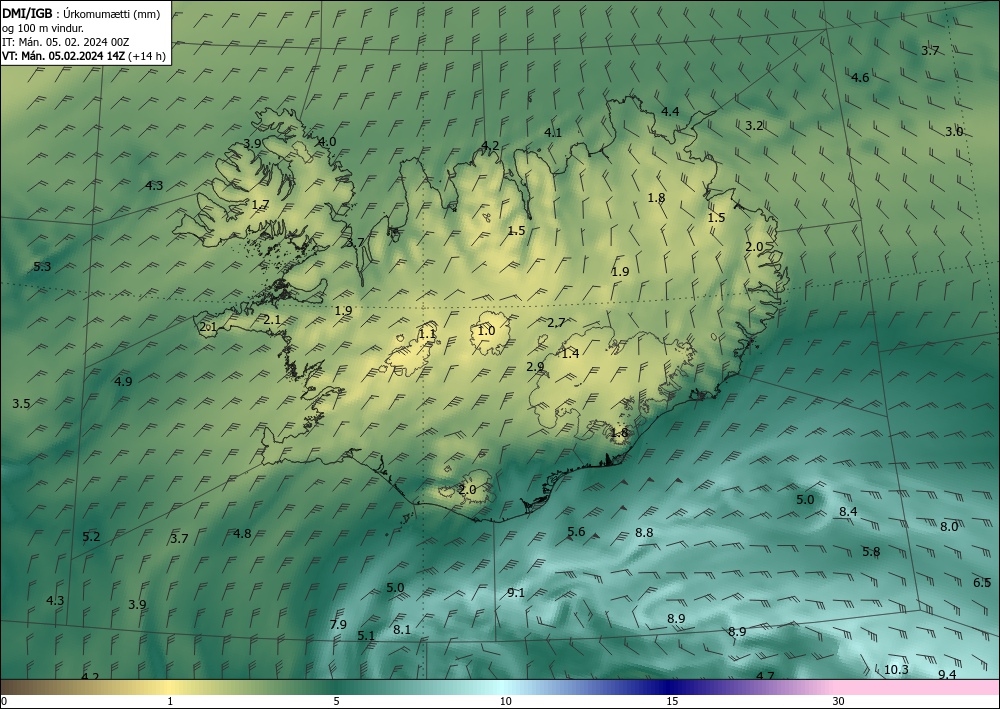The image size is (1000, 709).
Task: Click the 4.1 value label on the map
Action: [553, 133]
